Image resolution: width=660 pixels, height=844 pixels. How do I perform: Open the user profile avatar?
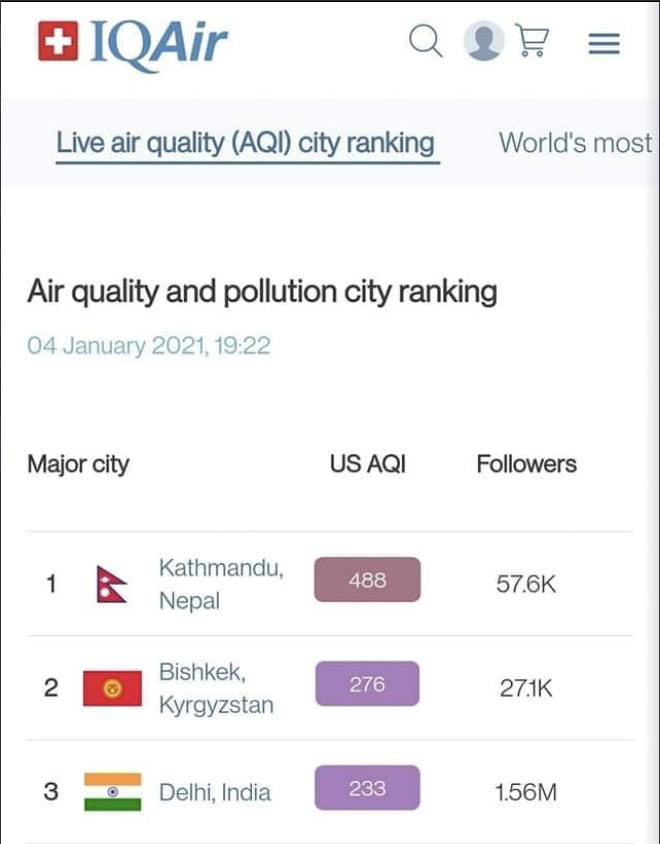coord(483,41)
